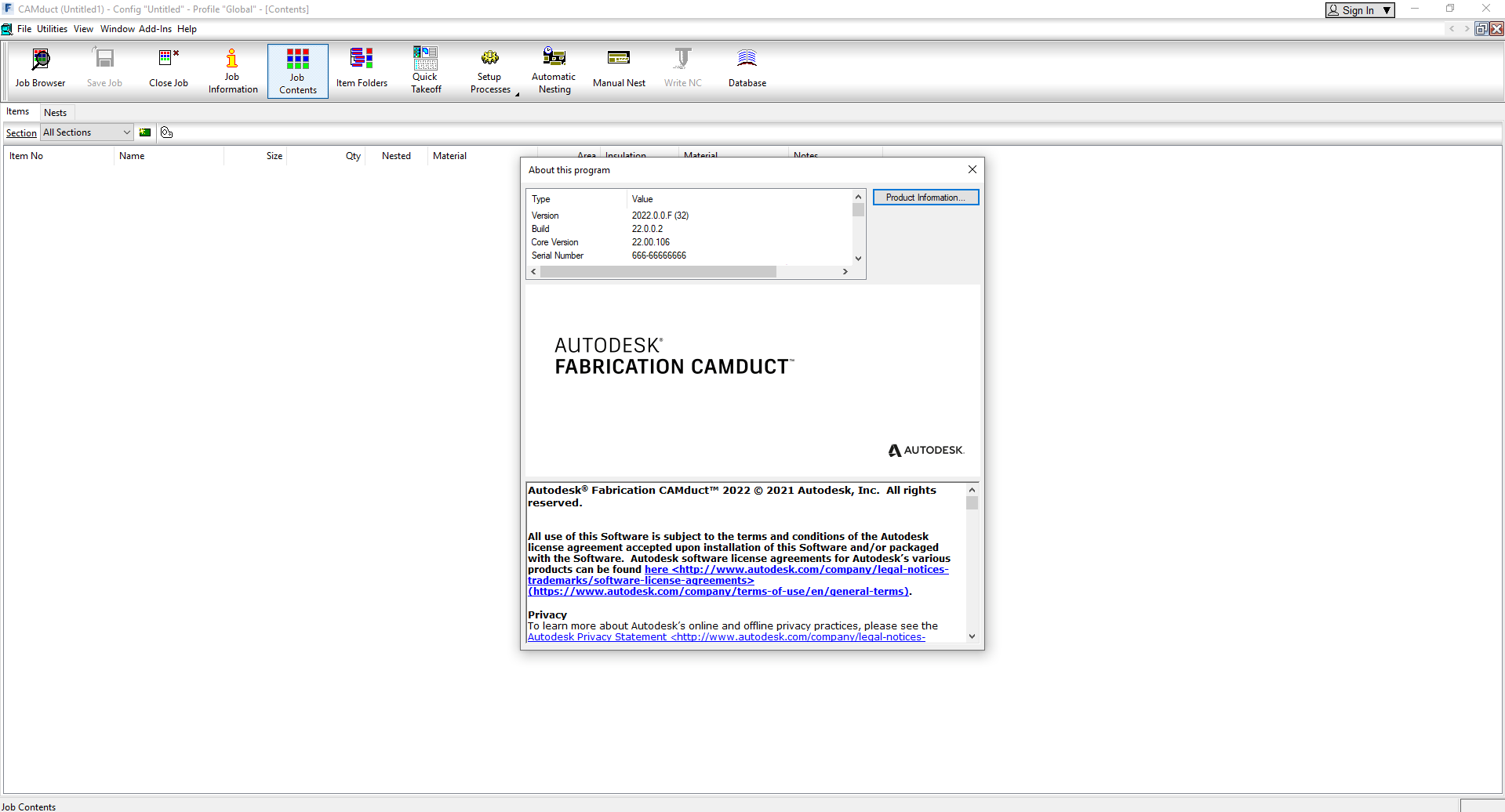Sort by the Item No column header
Screen dimensions: 1505x812
coord(58,156)
